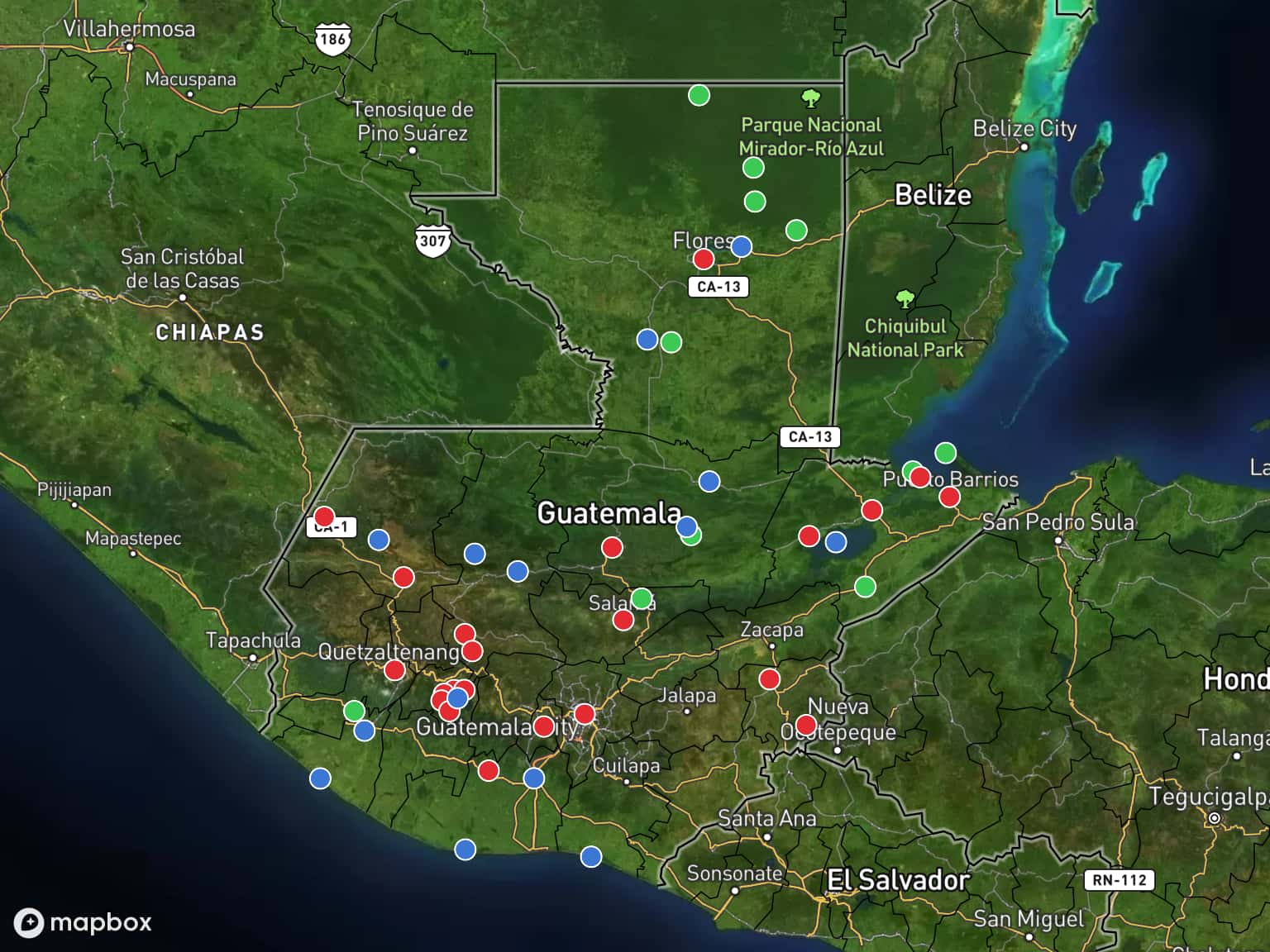Click the CA-13 shield just below Flores
Viewport: 1270px width, 952px height.
[719, 287]
